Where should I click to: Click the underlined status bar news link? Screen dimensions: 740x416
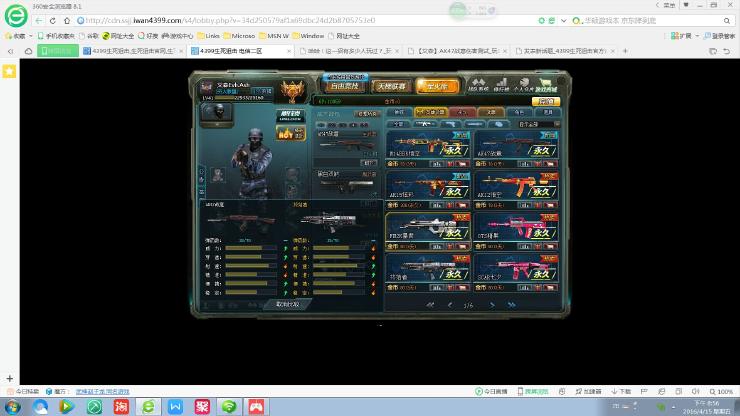(x=102, y=391)
